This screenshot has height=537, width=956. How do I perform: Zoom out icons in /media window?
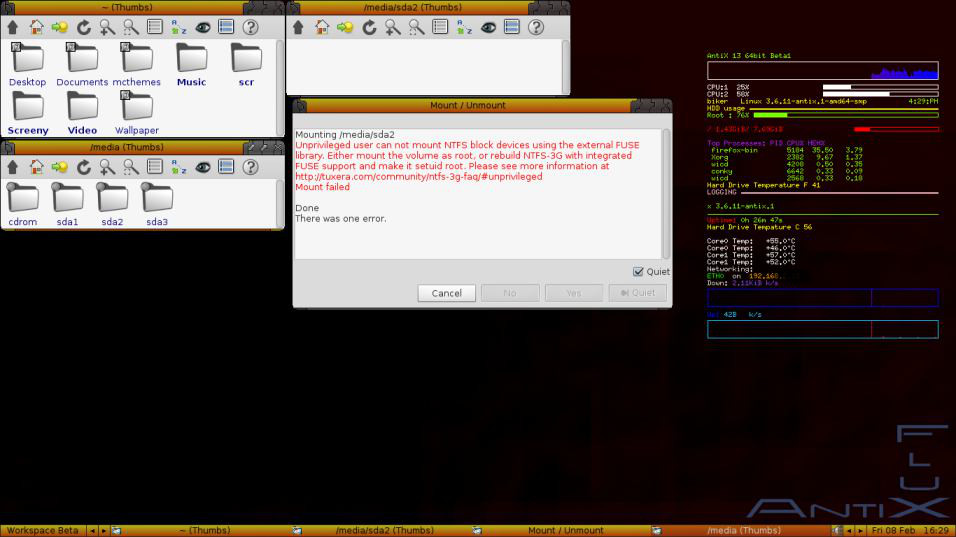tap(131, 166)
